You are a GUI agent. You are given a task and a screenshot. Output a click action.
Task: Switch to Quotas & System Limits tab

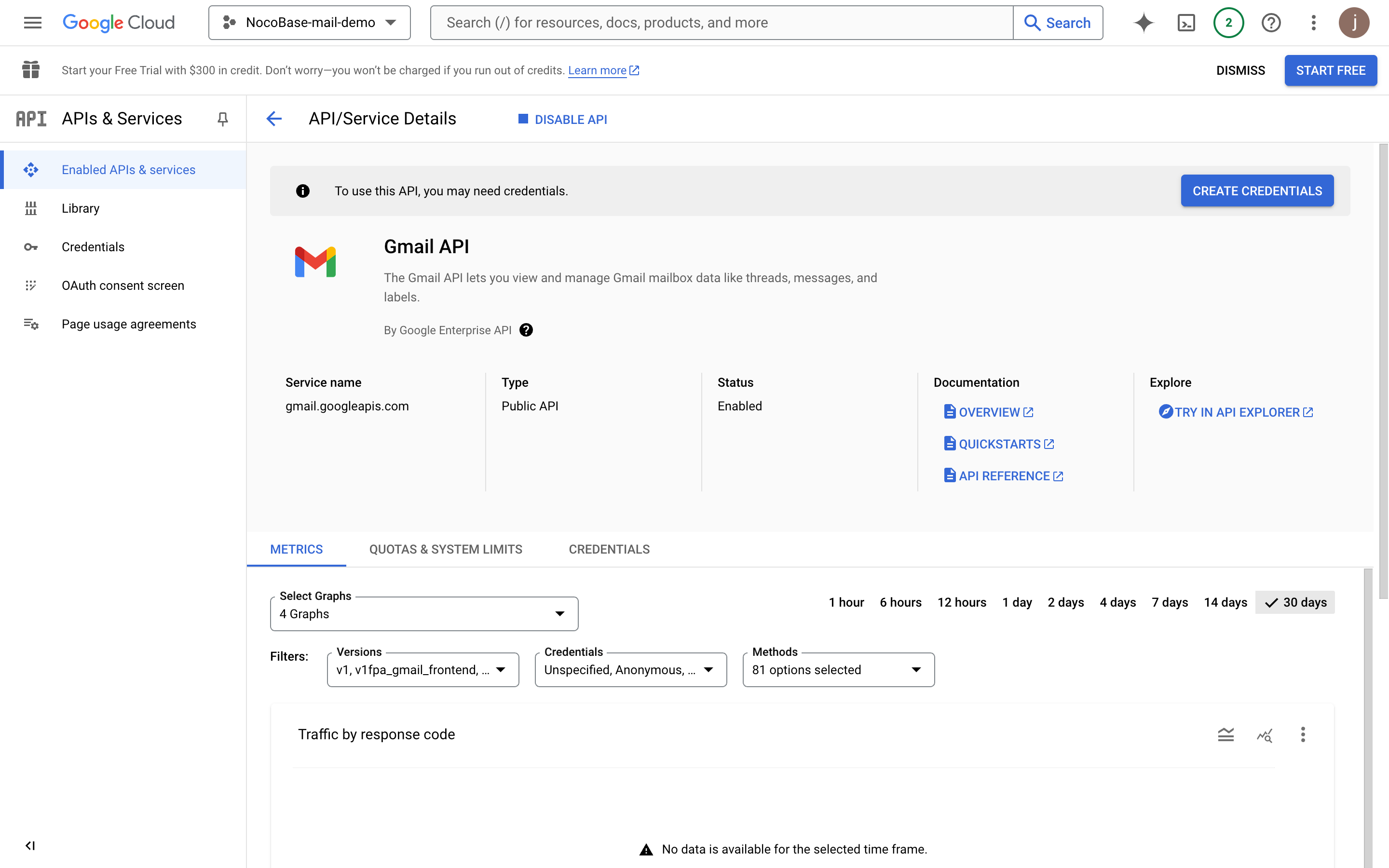[446, 549]
